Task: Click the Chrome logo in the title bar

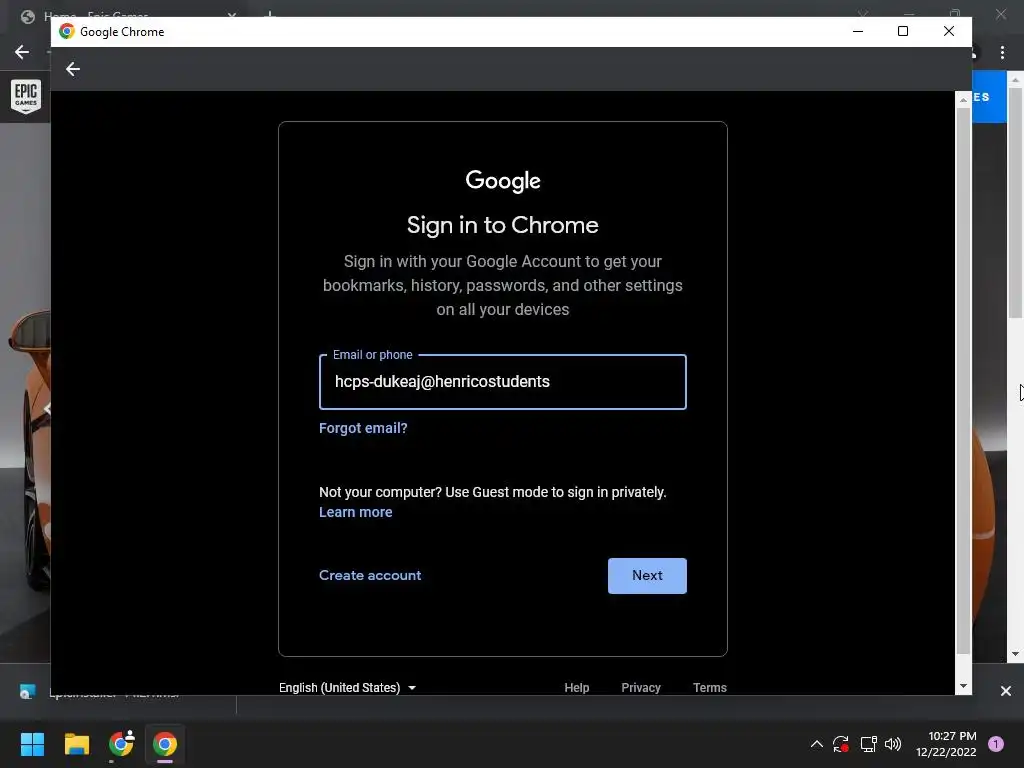Action: click(67, 31)
